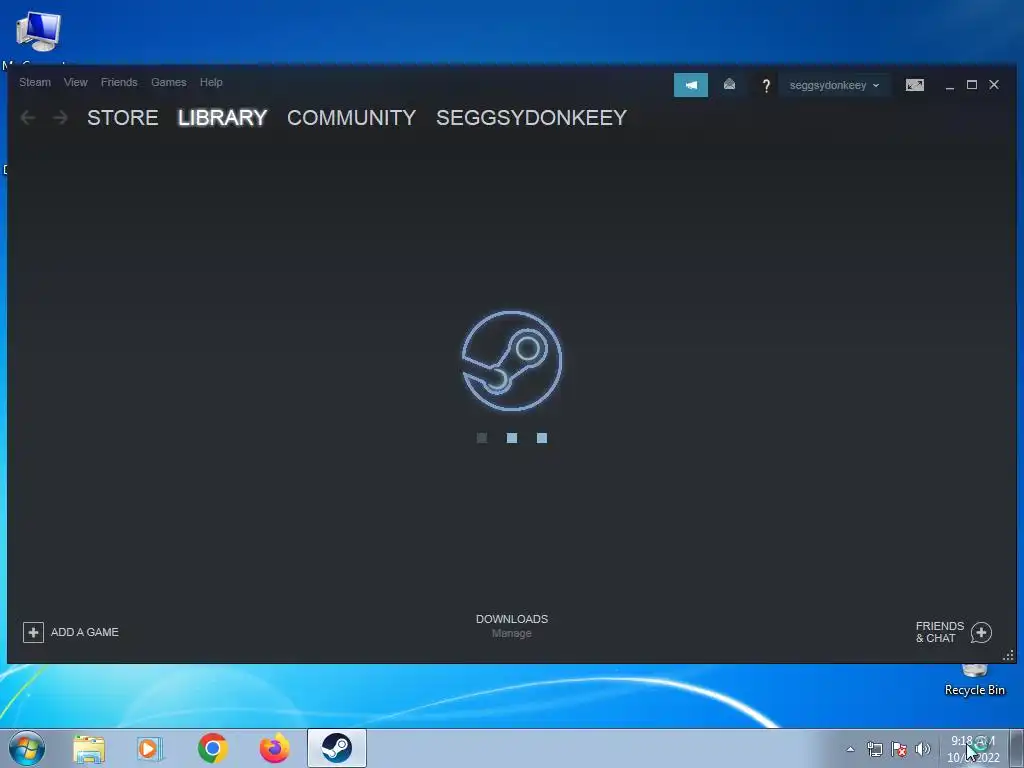The image size is (1024, 768).
Task: Click the question mark help icon
Action: tap(766, 86)
